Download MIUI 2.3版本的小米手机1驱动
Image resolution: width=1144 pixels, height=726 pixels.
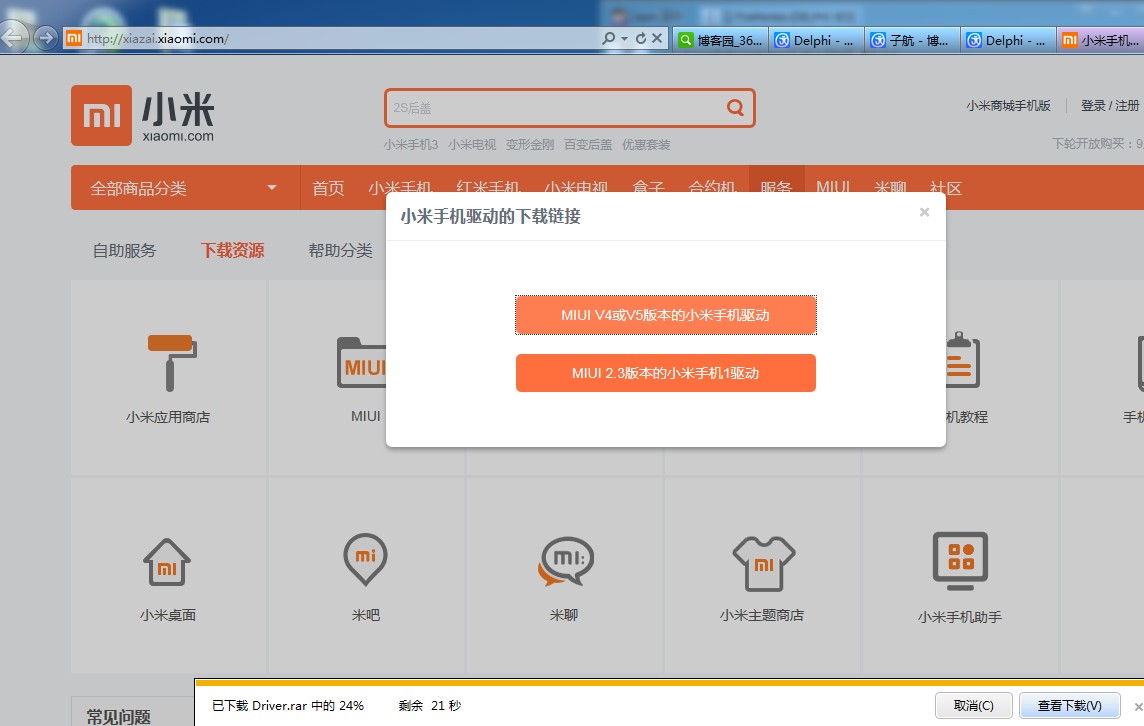(x=665, y=373)
